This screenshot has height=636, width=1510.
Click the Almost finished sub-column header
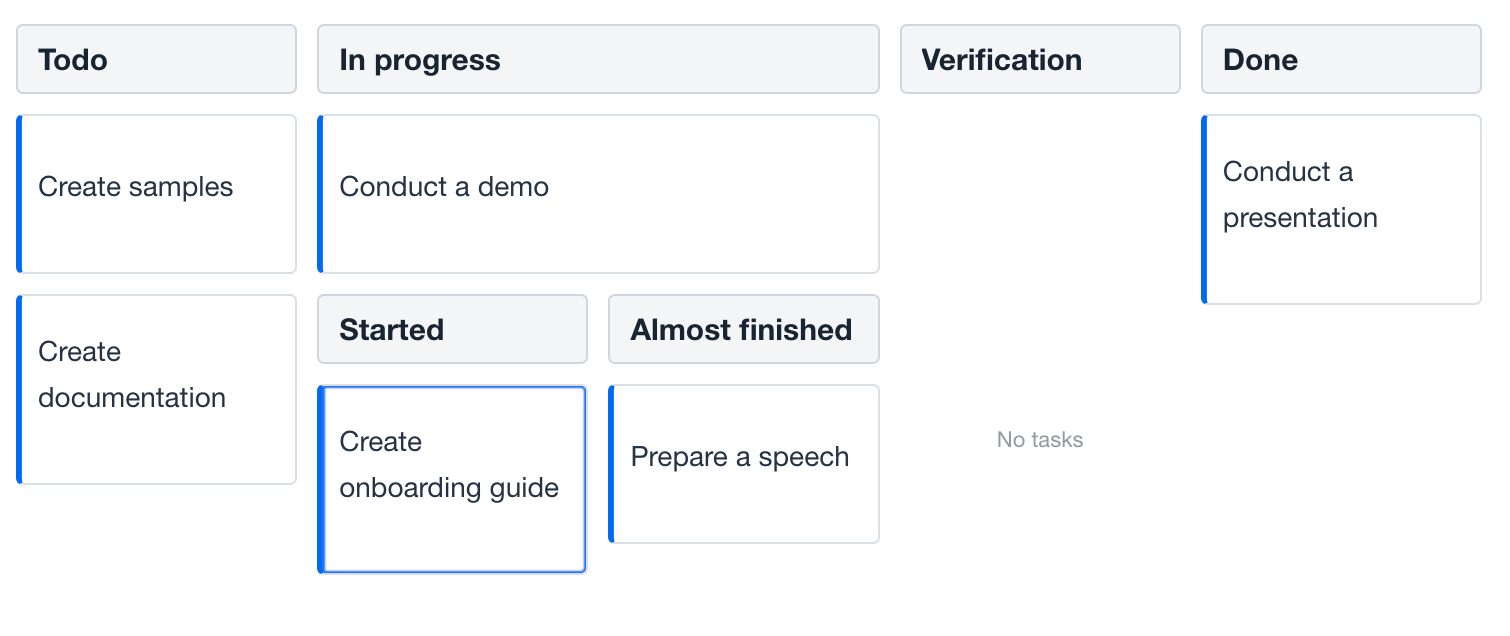[x=743, y=329]
